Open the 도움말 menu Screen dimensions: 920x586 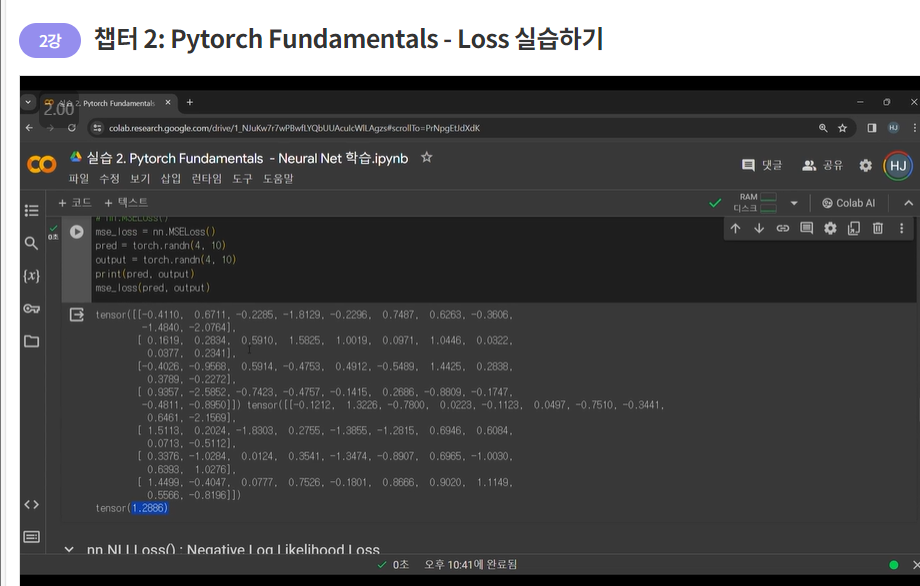click(x=278, y=179)
